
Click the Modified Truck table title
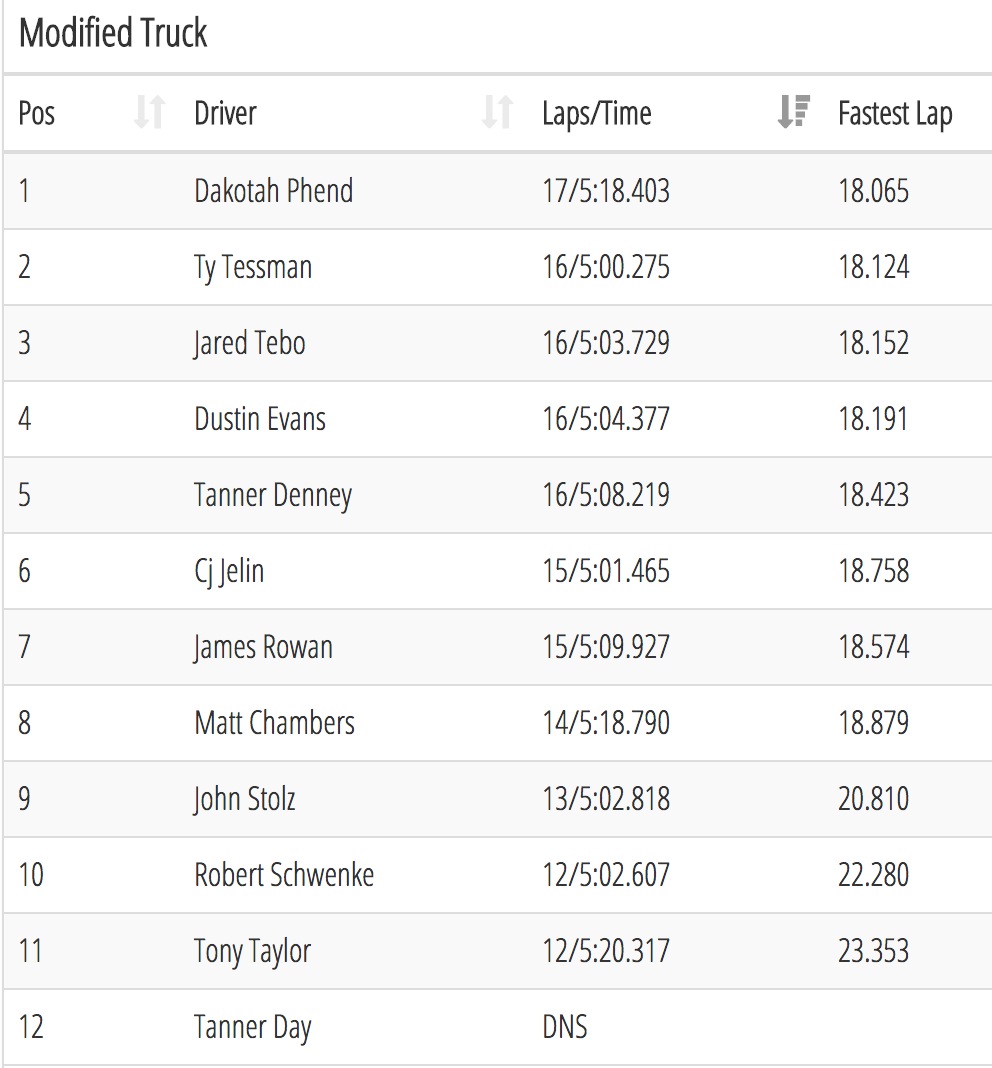[113, 33]
